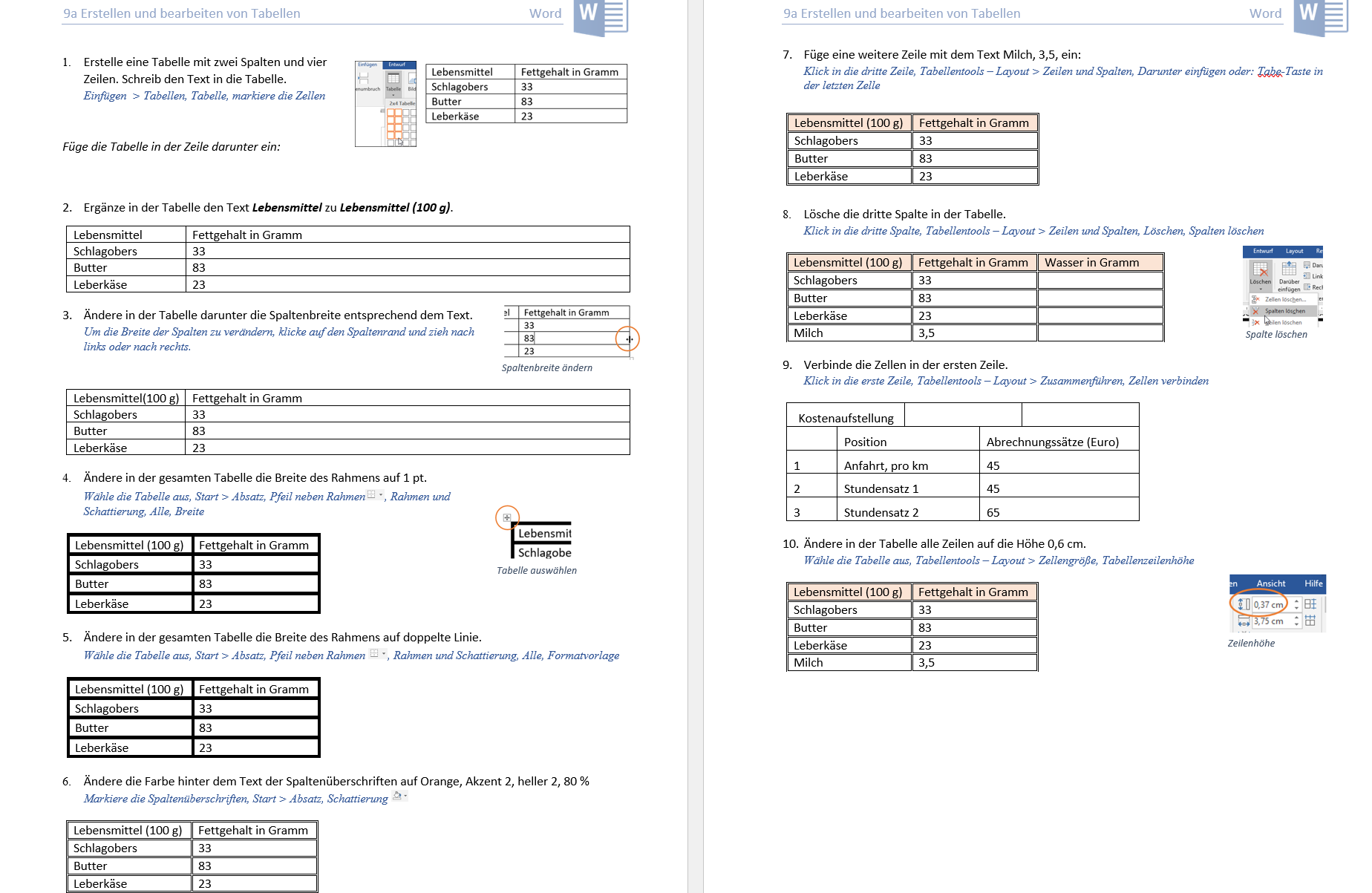Select Zellen löschen menu entry

coord(1284,299)
